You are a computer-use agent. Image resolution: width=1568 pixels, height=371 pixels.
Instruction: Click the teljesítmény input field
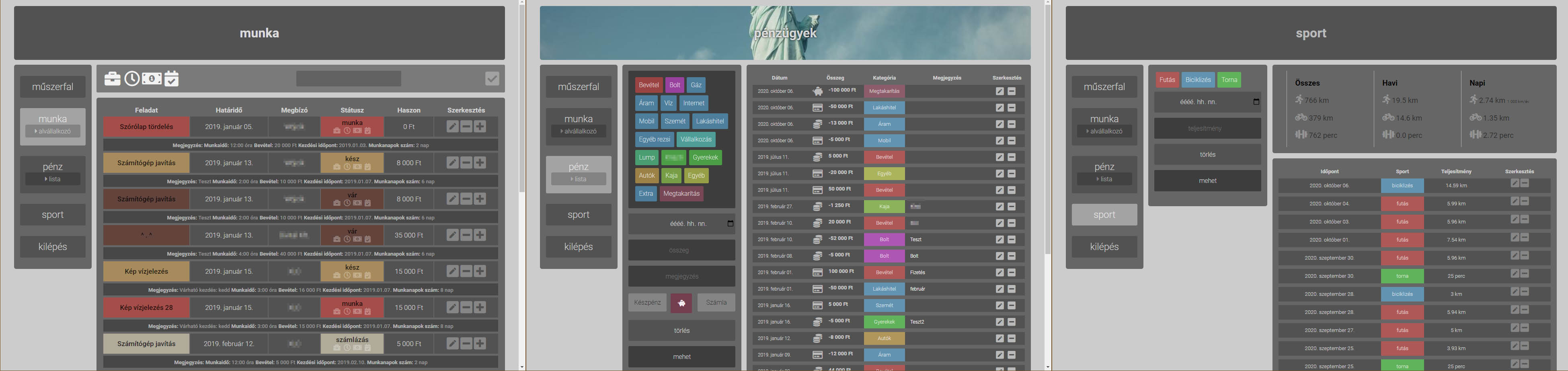coord(1207,129)
